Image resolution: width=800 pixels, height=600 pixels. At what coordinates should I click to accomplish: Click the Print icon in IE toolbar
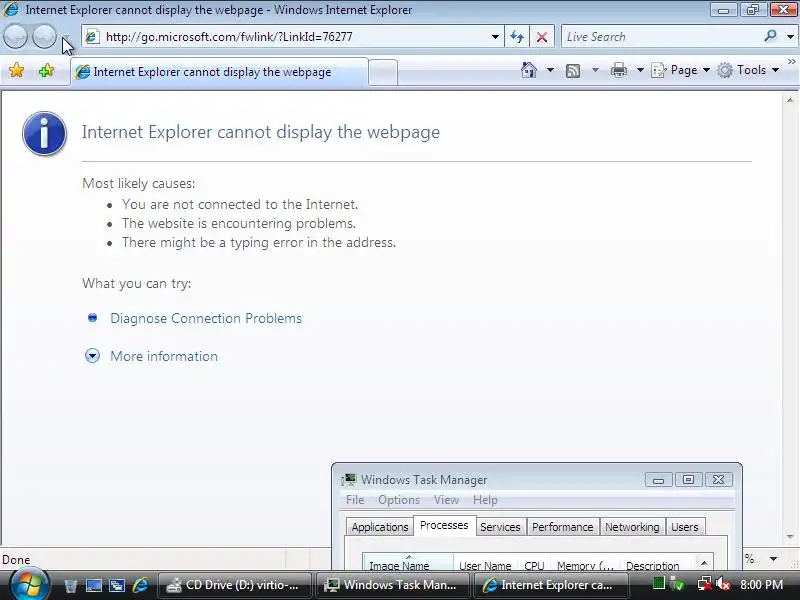coord(618,70)
